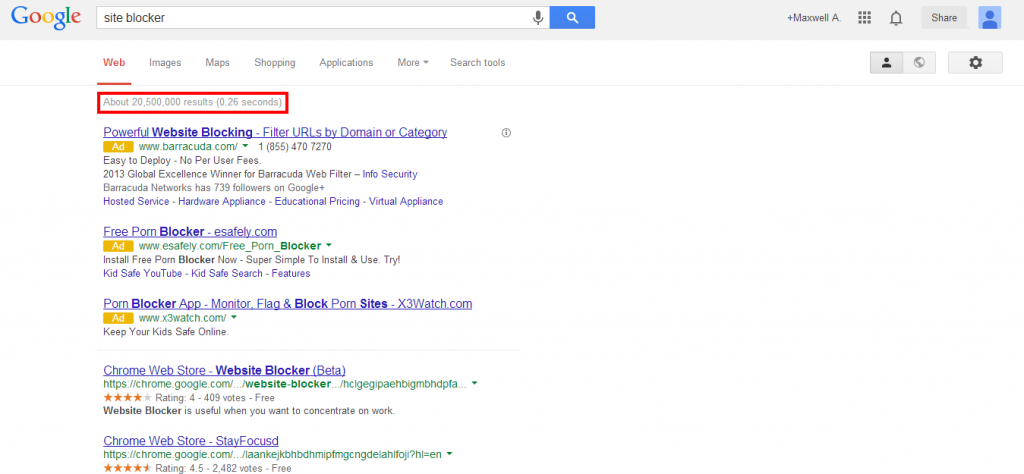Toggle global results globe icon

point(920,63)
